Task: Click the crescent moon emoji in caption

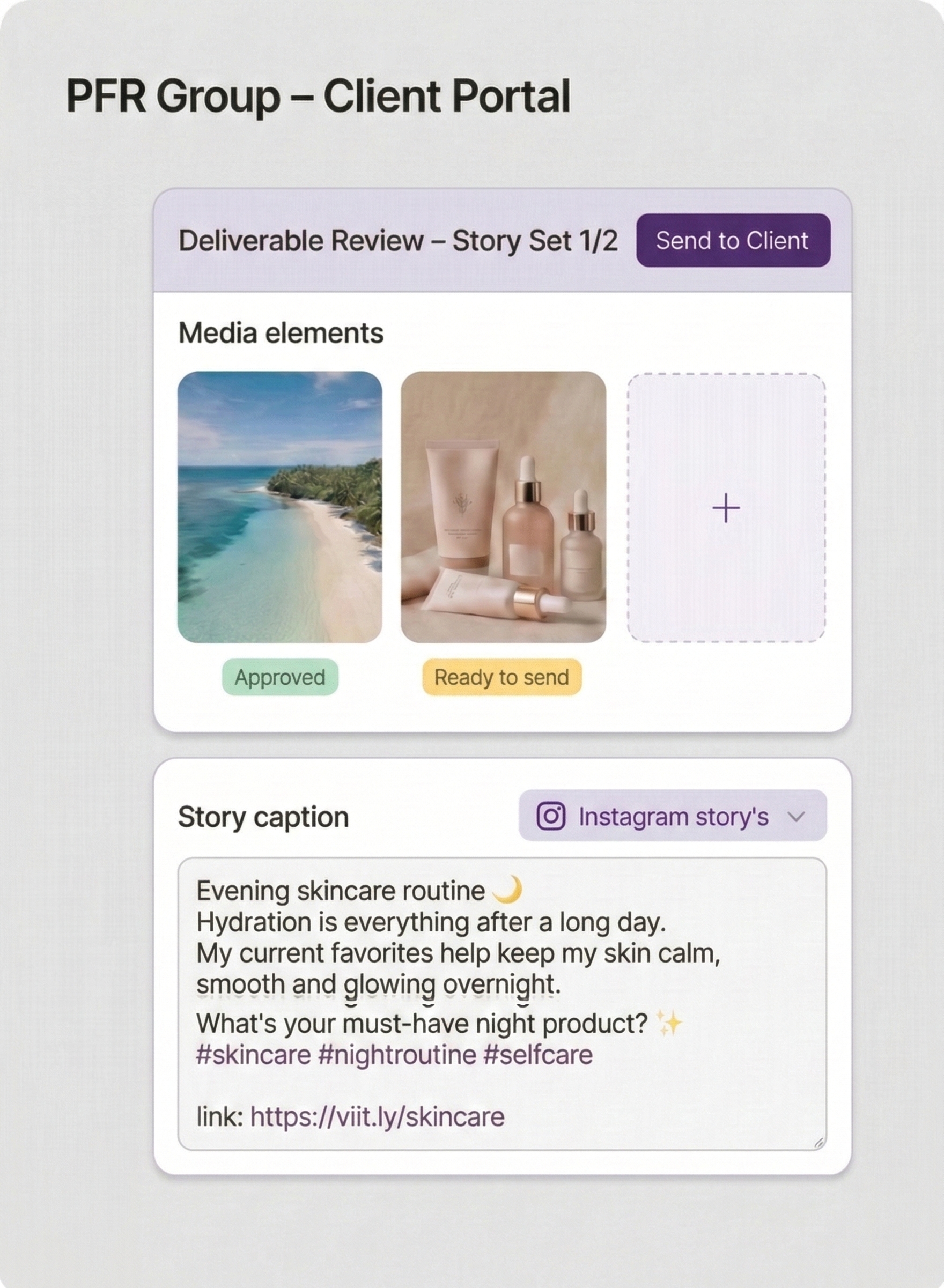Action: pyautogui.click(x=507, y=891)
